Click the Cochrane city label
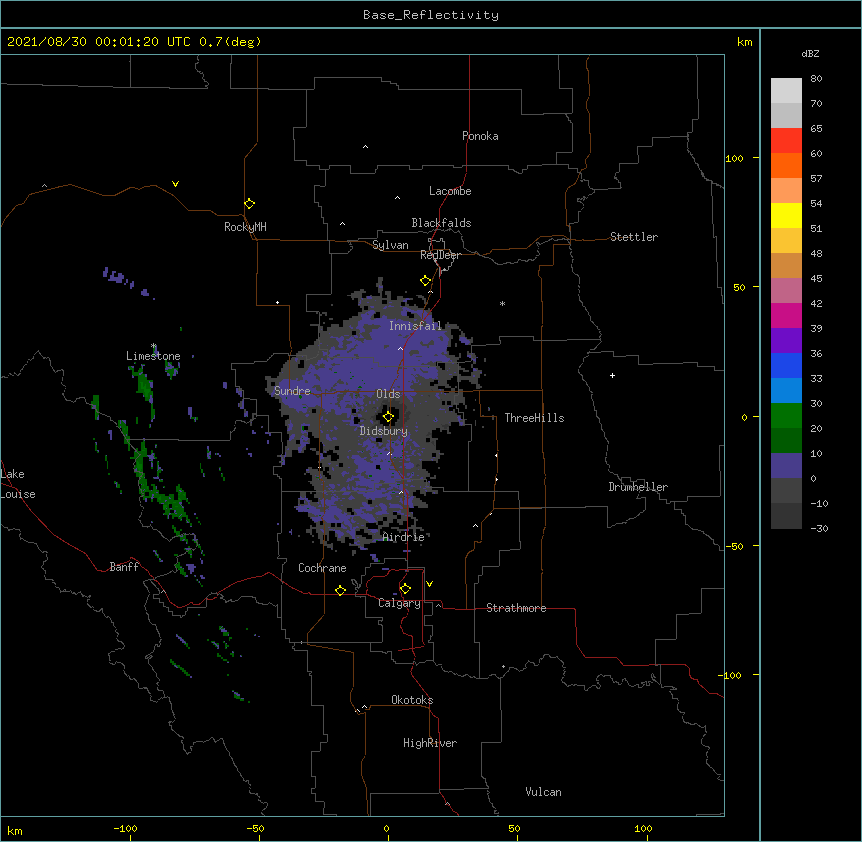The height and width of the screenshot is (842, 862). coord(322,568)
